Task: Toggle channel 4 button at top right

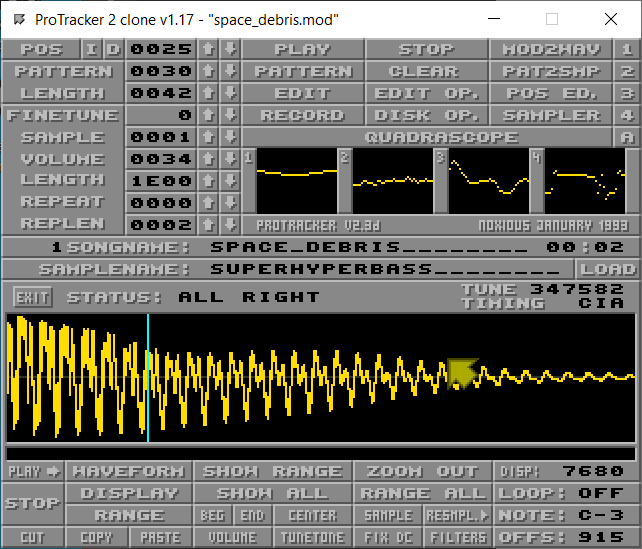Action: (626, 115)
